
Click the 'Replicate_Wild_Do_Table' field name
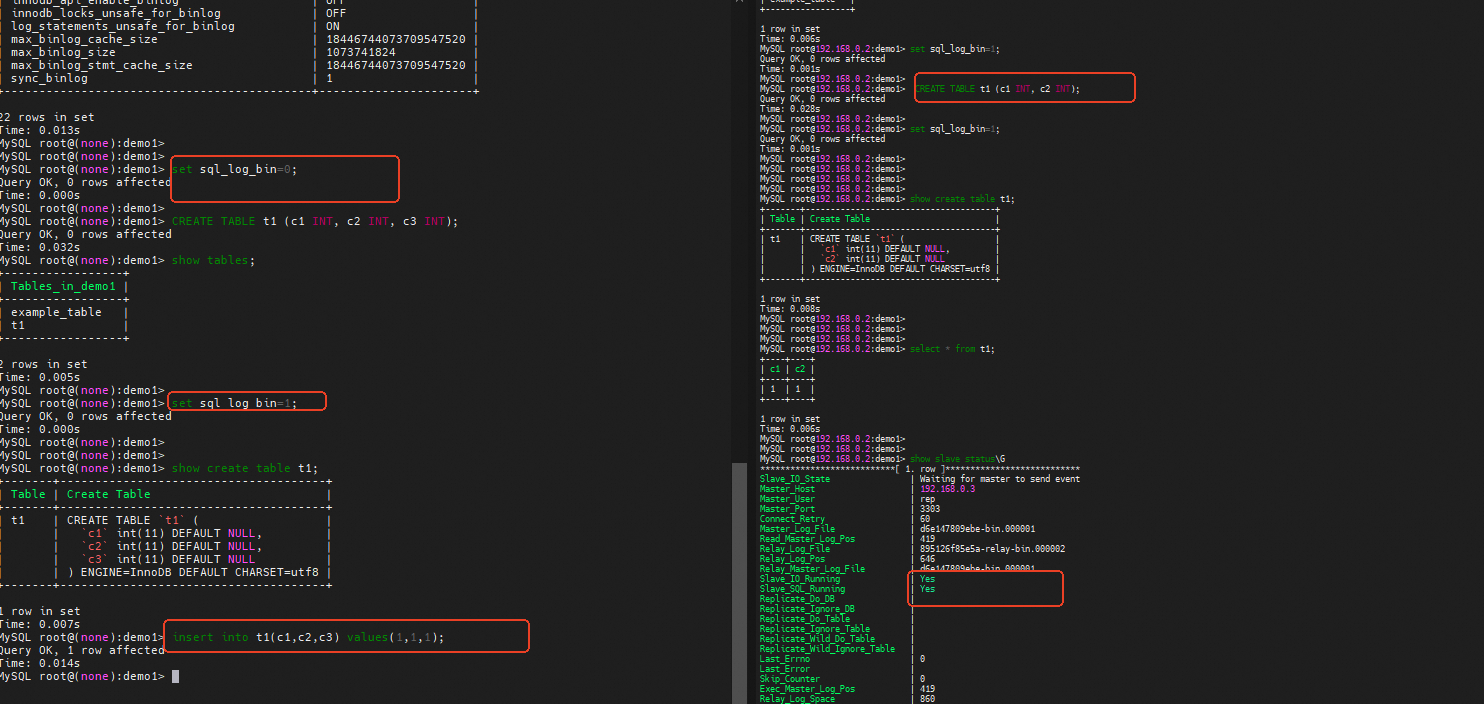coord(818,639)
